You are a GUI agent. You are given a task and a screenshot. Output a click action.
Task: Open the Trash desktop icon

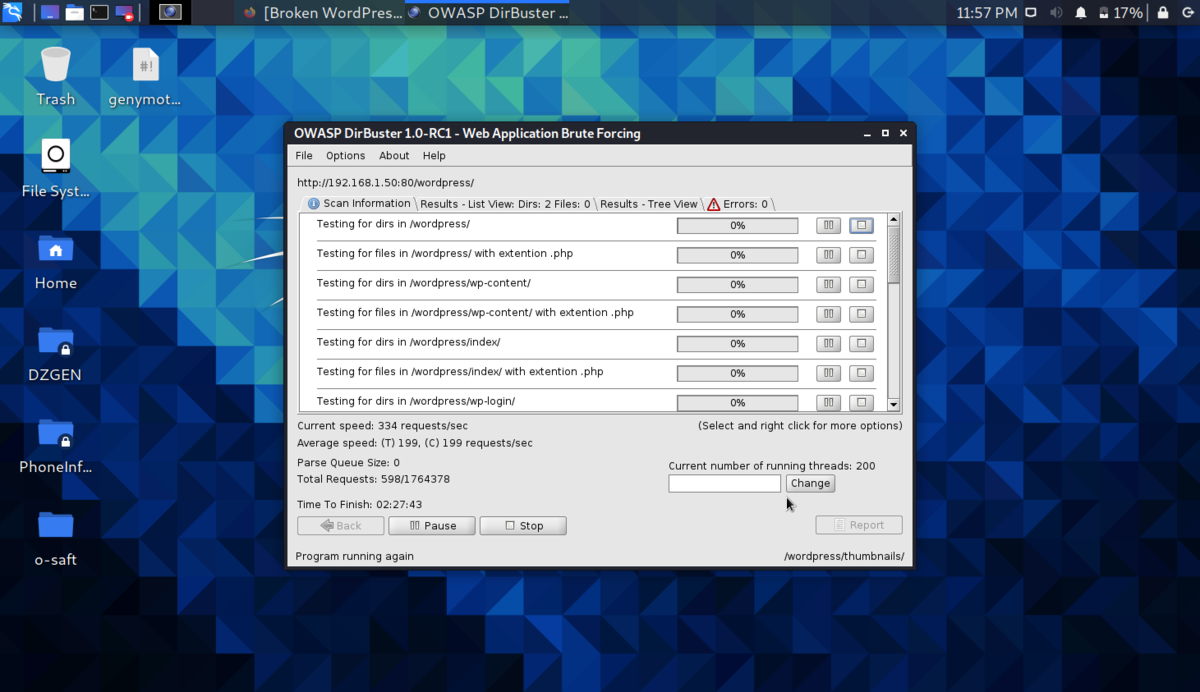56,66
